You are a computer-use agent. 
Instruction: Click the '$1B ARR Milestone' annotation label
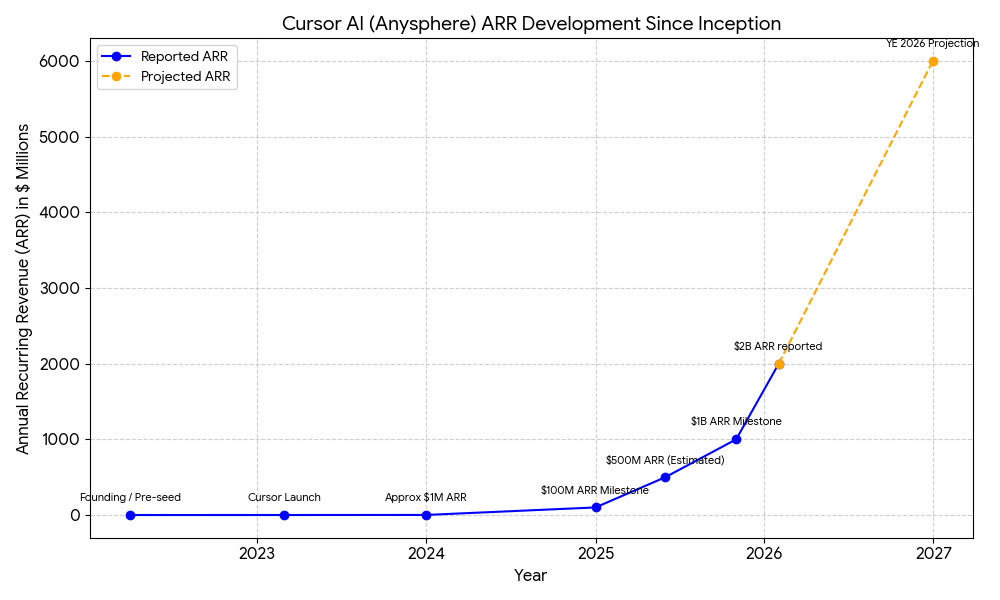pyautogui.click(x=736, y=421)
